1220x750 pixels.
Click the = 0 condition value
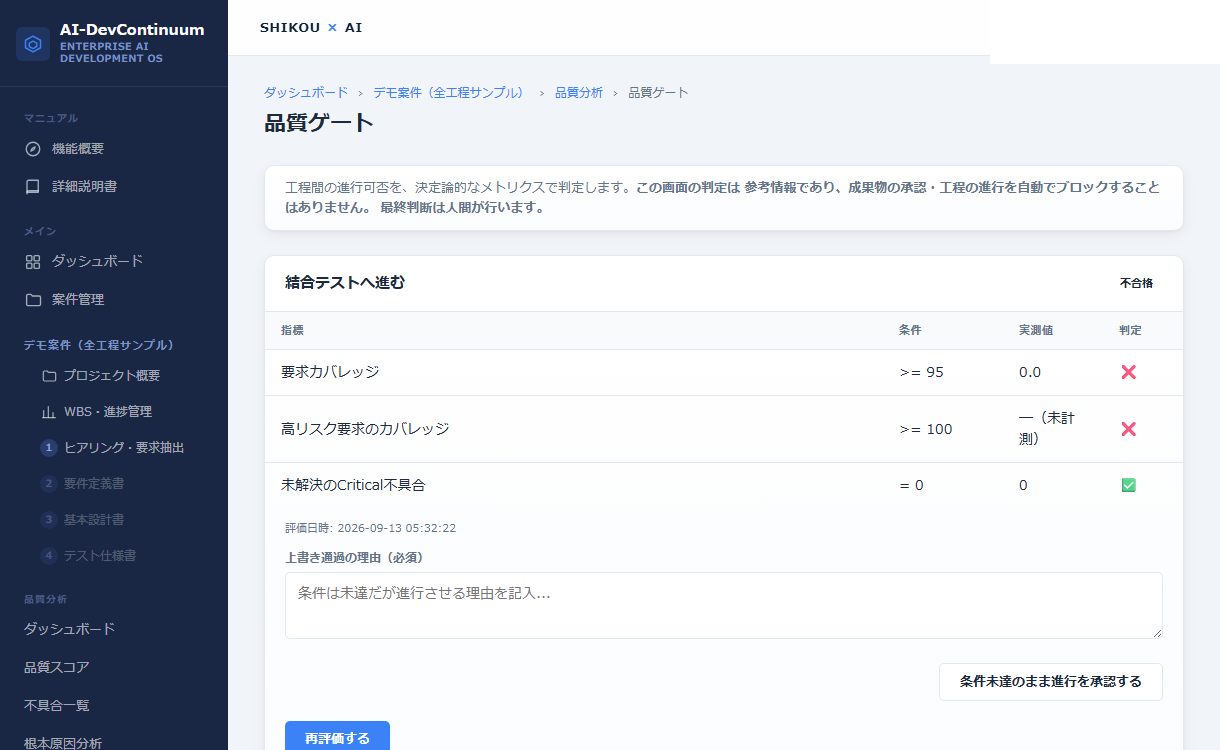click(x=912, y=485)
